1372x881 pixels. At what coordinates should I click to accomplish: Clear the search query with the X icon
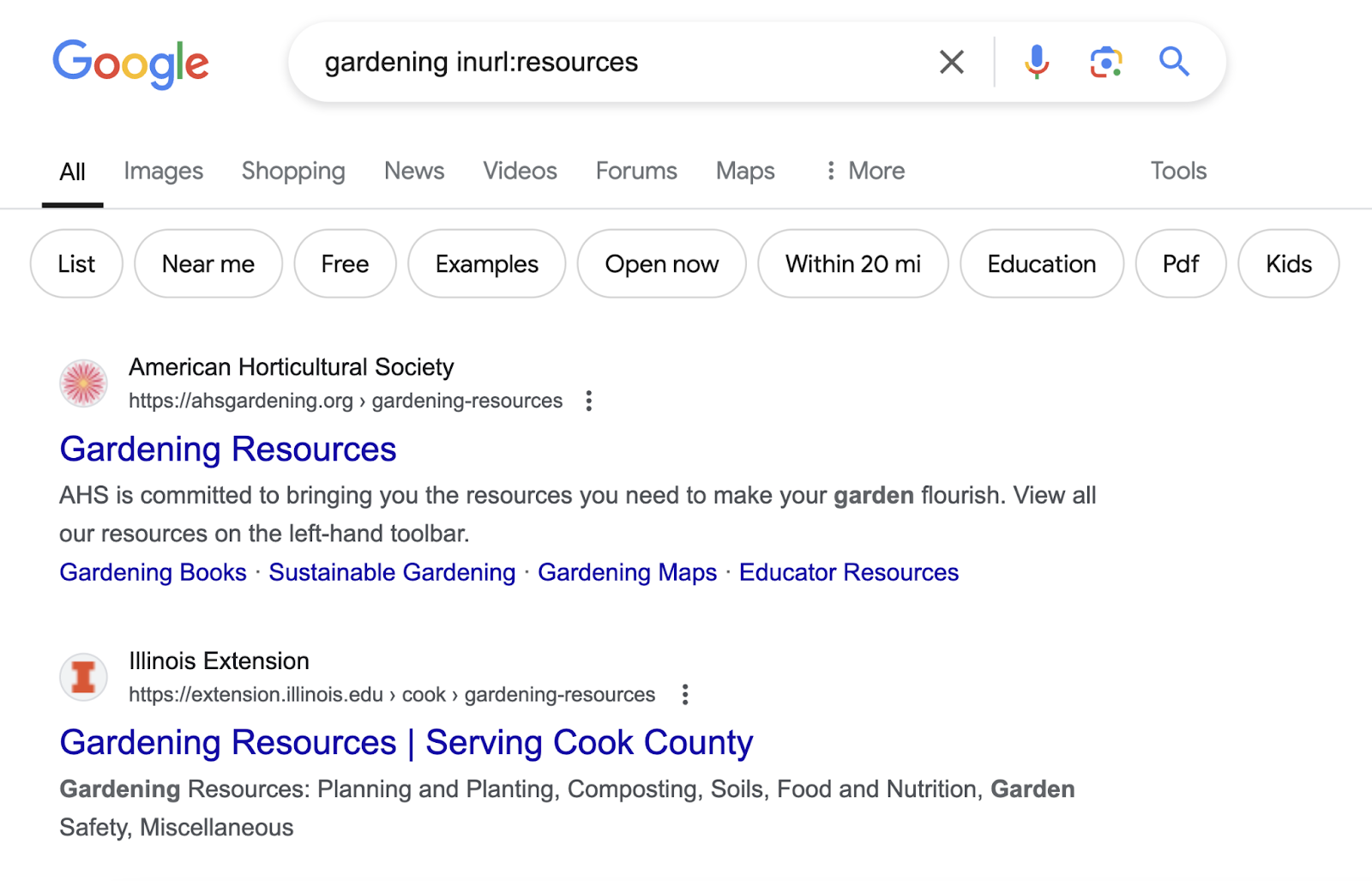click(951, 62)
